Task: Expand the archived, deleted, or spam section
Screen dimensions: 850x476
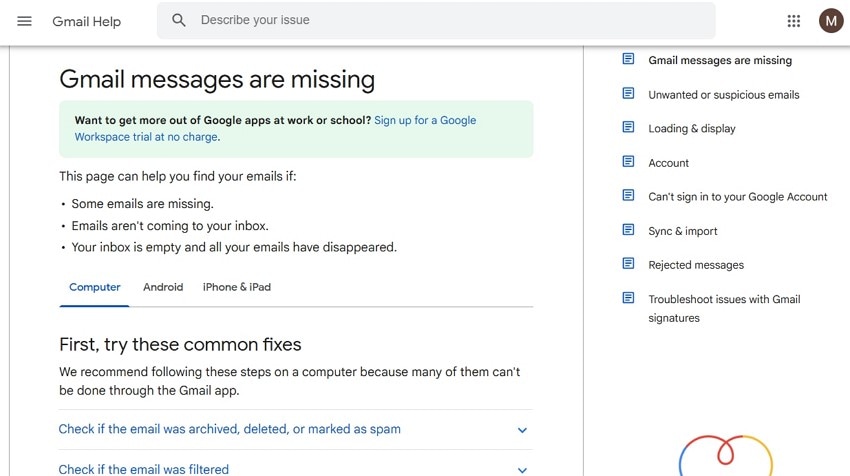Action: pyautogui.click(x=229, y=429)
